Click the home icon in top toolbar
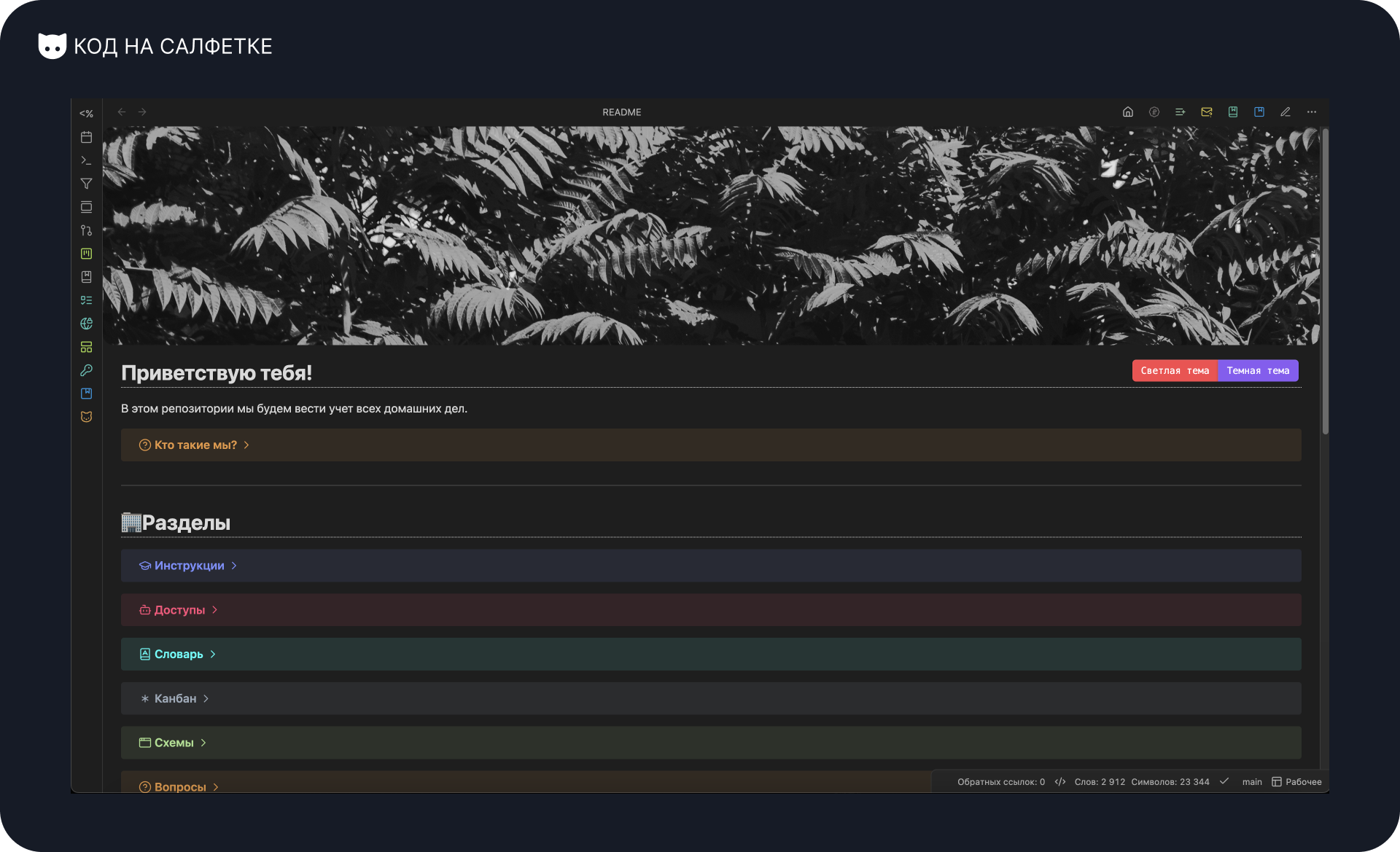Screen dimensions: 1400x852 [1127, 112]
